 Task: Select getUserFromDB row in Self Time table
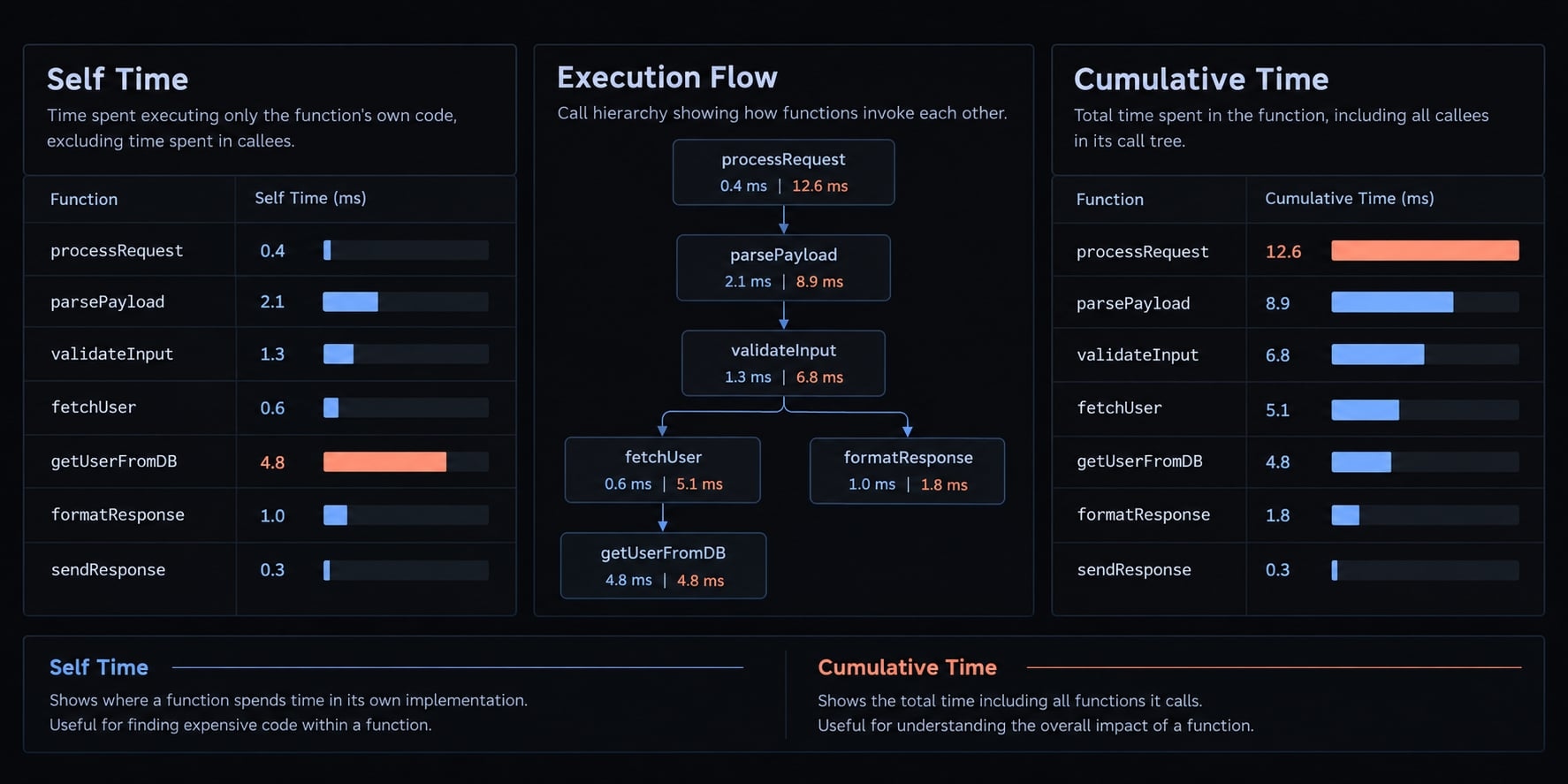point(270,461)
